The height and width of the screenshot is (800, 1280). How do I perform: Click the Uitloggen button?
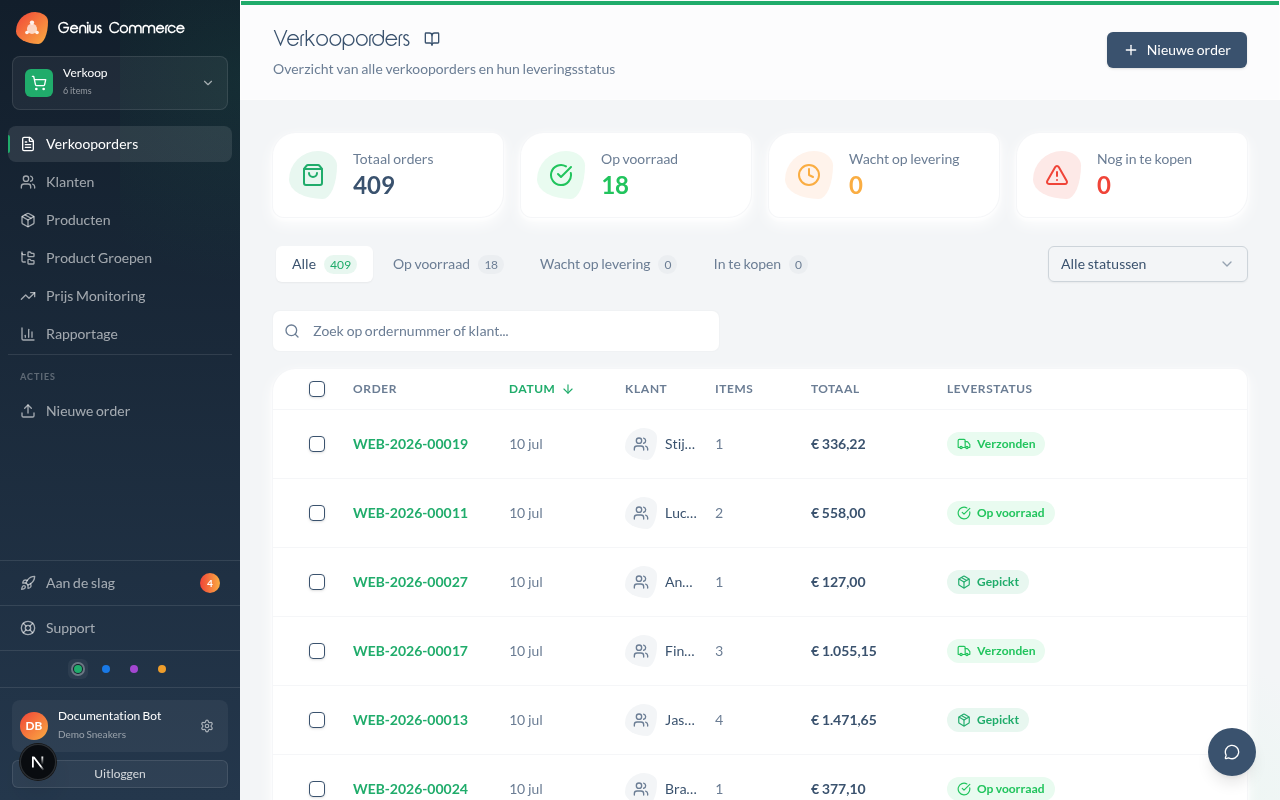coord(120,773)
